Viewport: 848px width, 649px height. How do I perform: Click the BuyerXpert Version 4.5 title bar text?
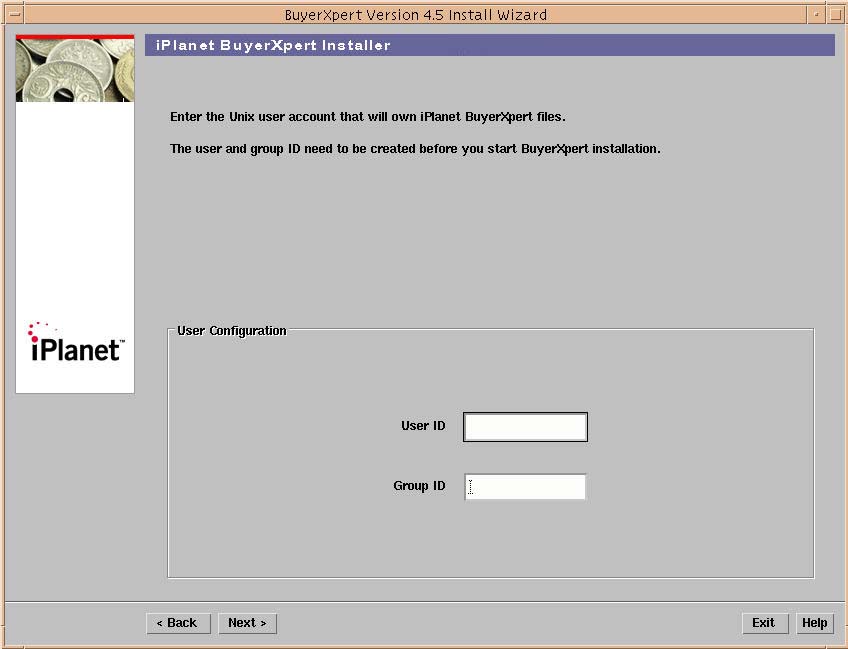pyautogui.click(x=415, y=15)
